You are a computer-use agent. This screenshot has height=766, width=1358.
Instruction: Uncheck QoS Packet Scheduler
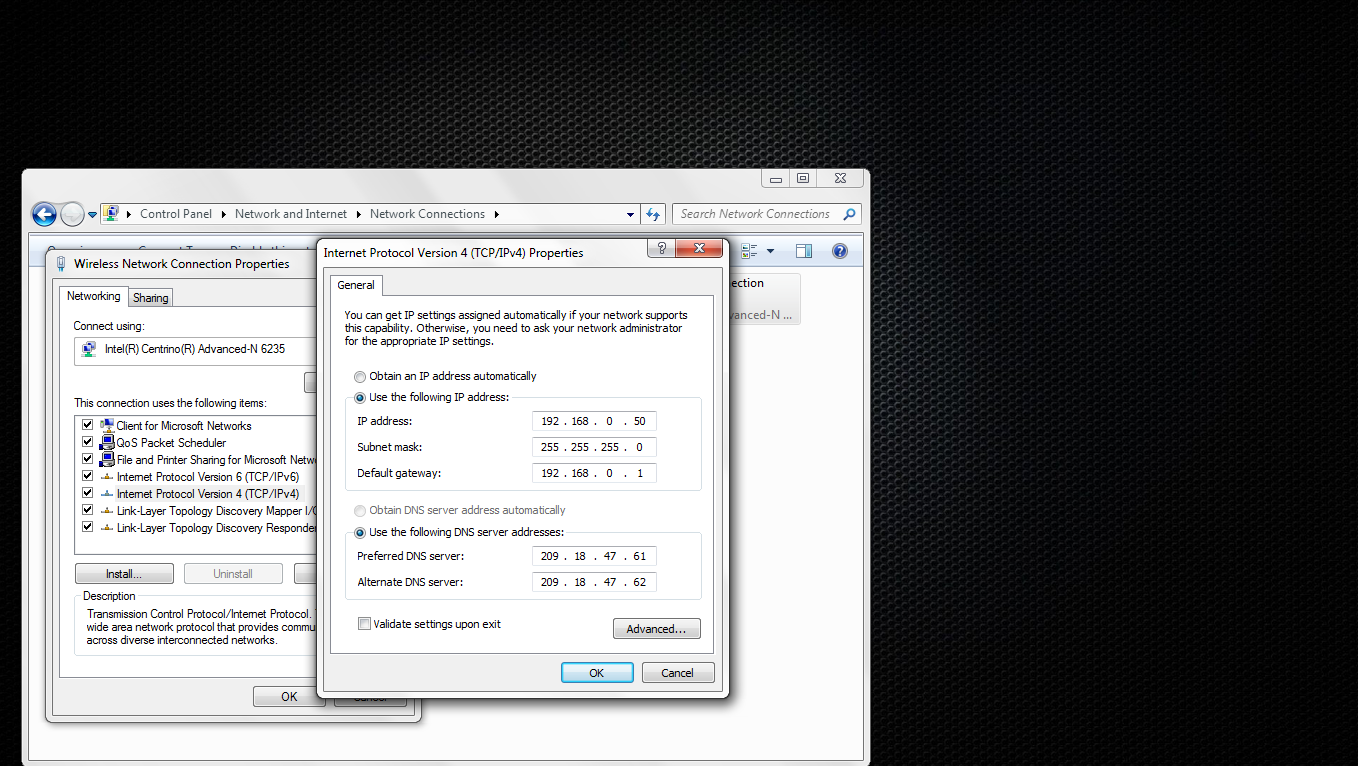(x=87, y=441)
